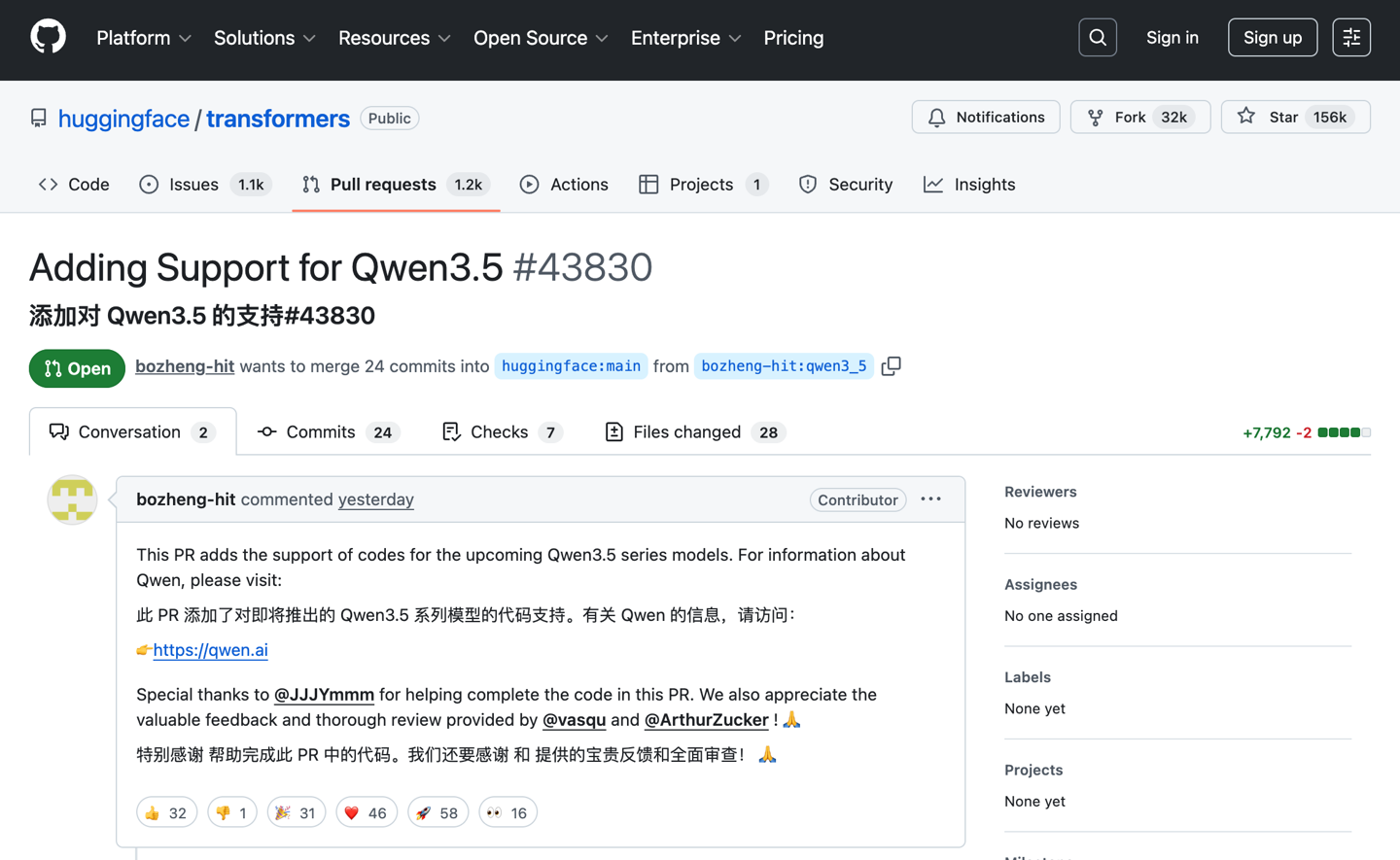Screen dimensions: 1400x860
Task: Open the Open Source dropdown
Action: point(541,38)
